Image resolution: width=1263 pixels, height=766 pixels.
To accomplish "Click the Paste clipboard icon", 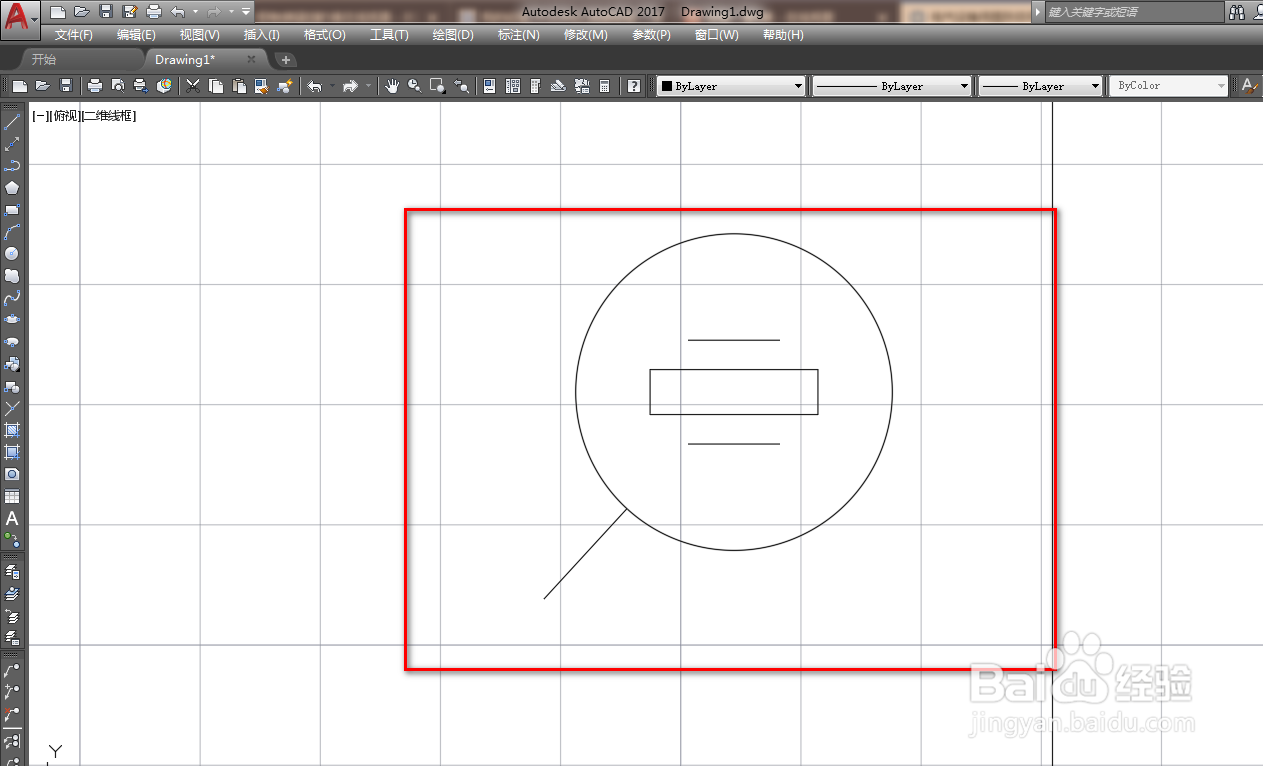I will [239, 86].
